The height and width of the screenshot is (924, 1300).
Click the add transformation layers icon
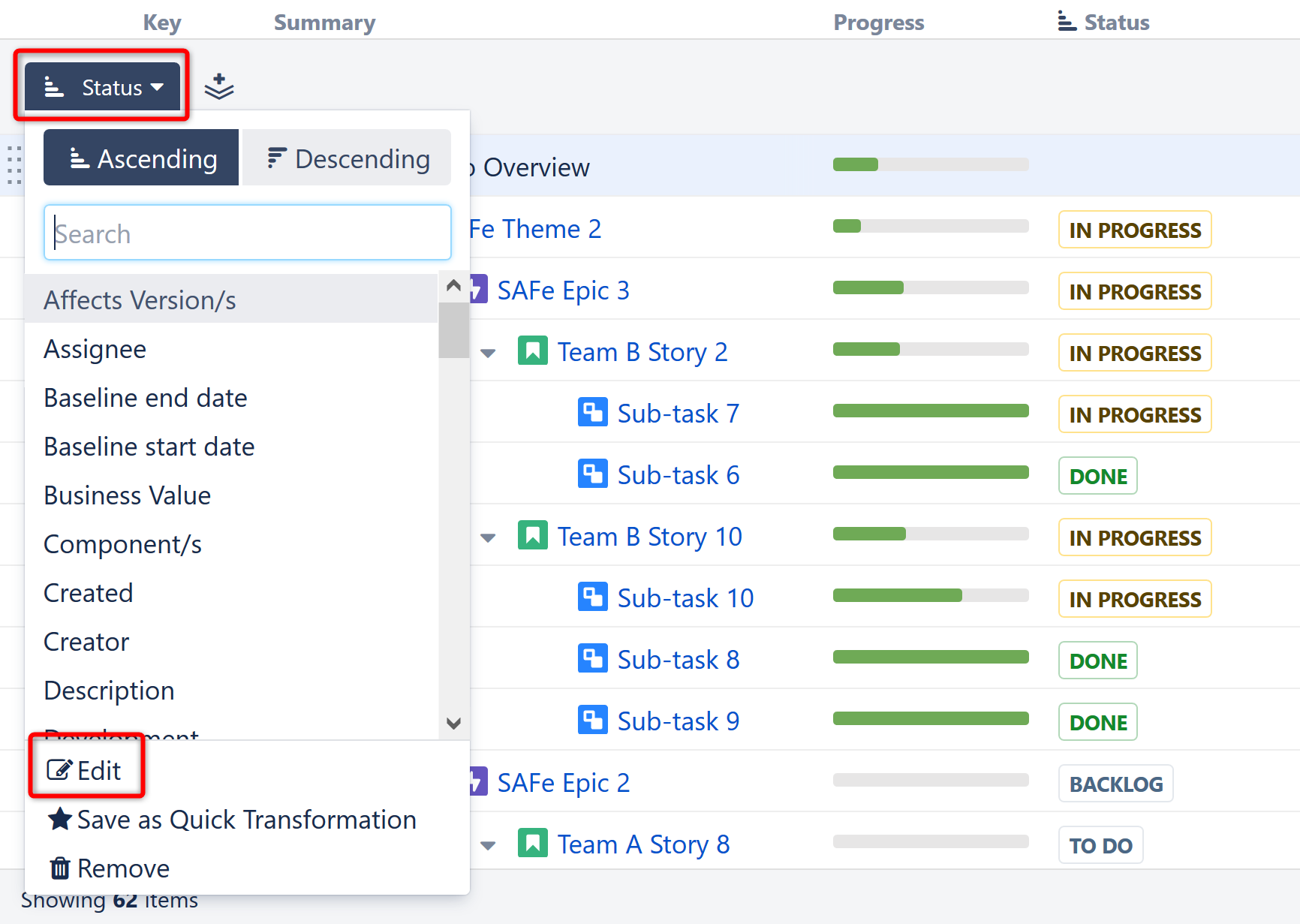click(219, 87)
